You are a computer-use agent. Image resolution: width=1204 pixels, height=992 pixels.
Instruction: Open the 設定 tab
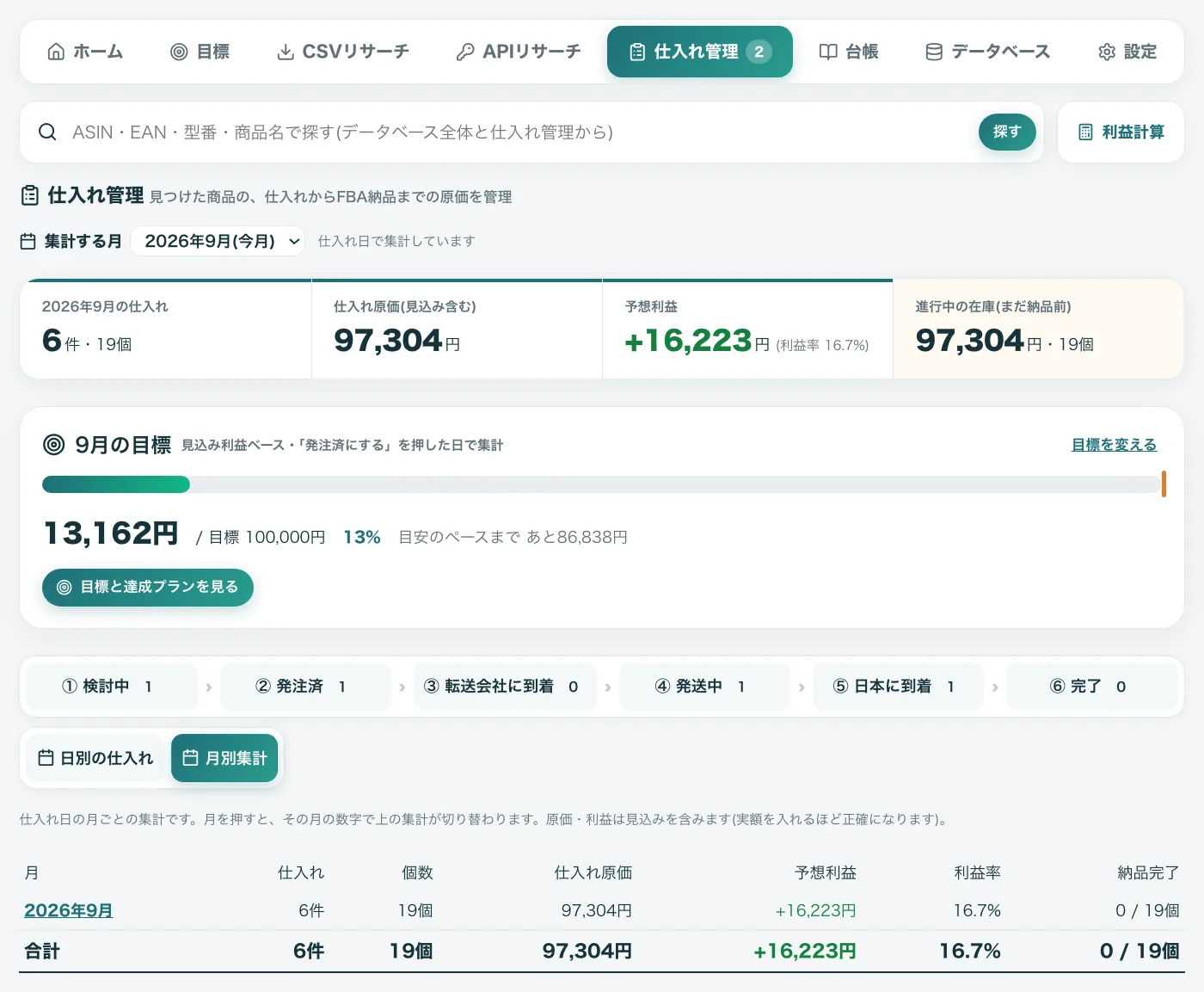(1127, 52)
